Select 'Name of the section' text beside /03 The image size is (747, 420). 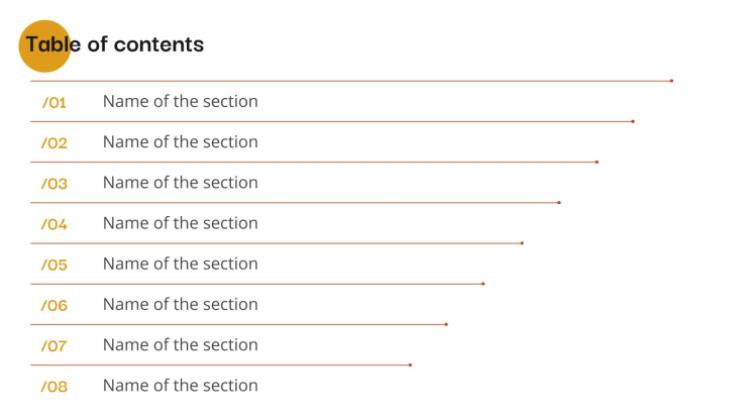click(x=181, y=182)
